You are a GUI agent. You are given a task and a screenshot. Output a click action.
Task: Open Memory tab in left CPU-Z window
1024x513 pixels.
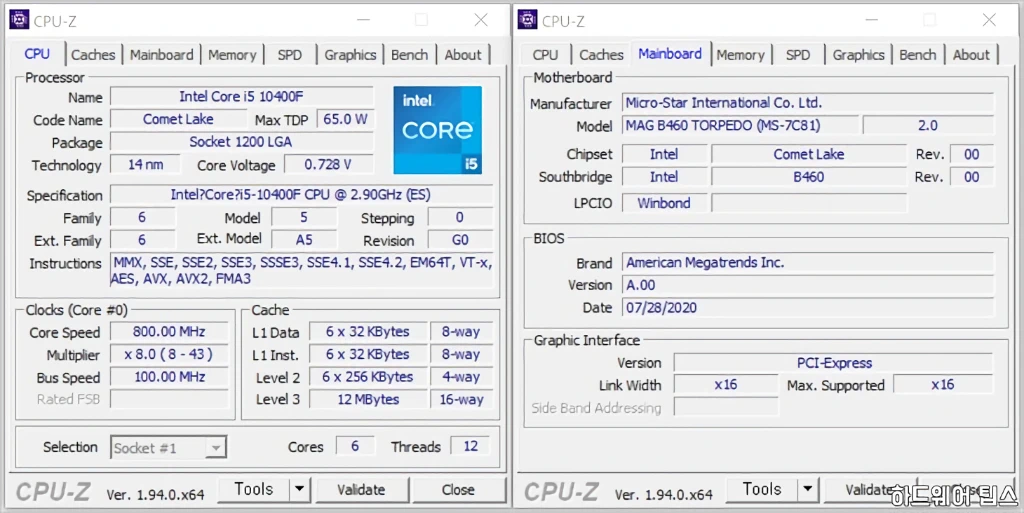[x=232, y=55]
